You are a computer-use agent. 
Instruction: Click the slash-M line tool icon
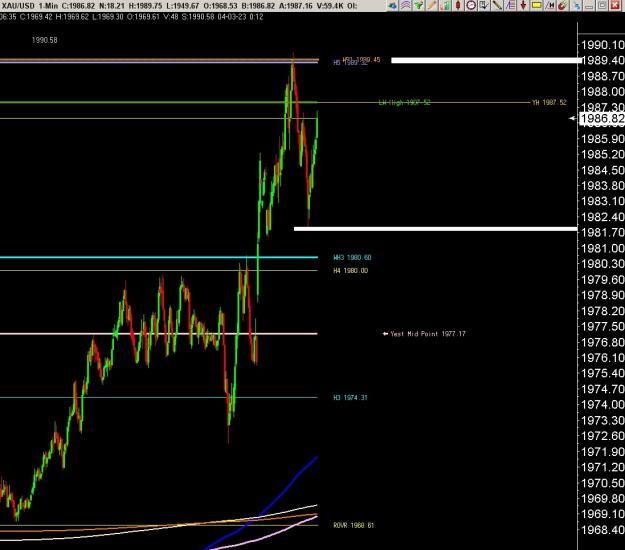click(x=550, y=6)
